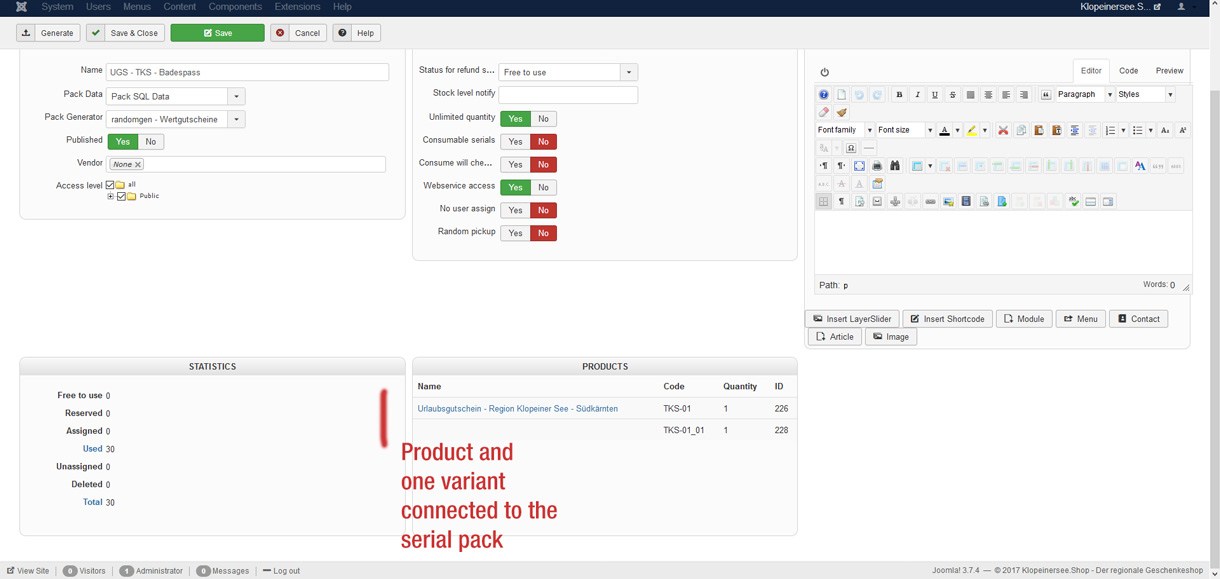Set Consume will check to Yes

pos(515,164)
